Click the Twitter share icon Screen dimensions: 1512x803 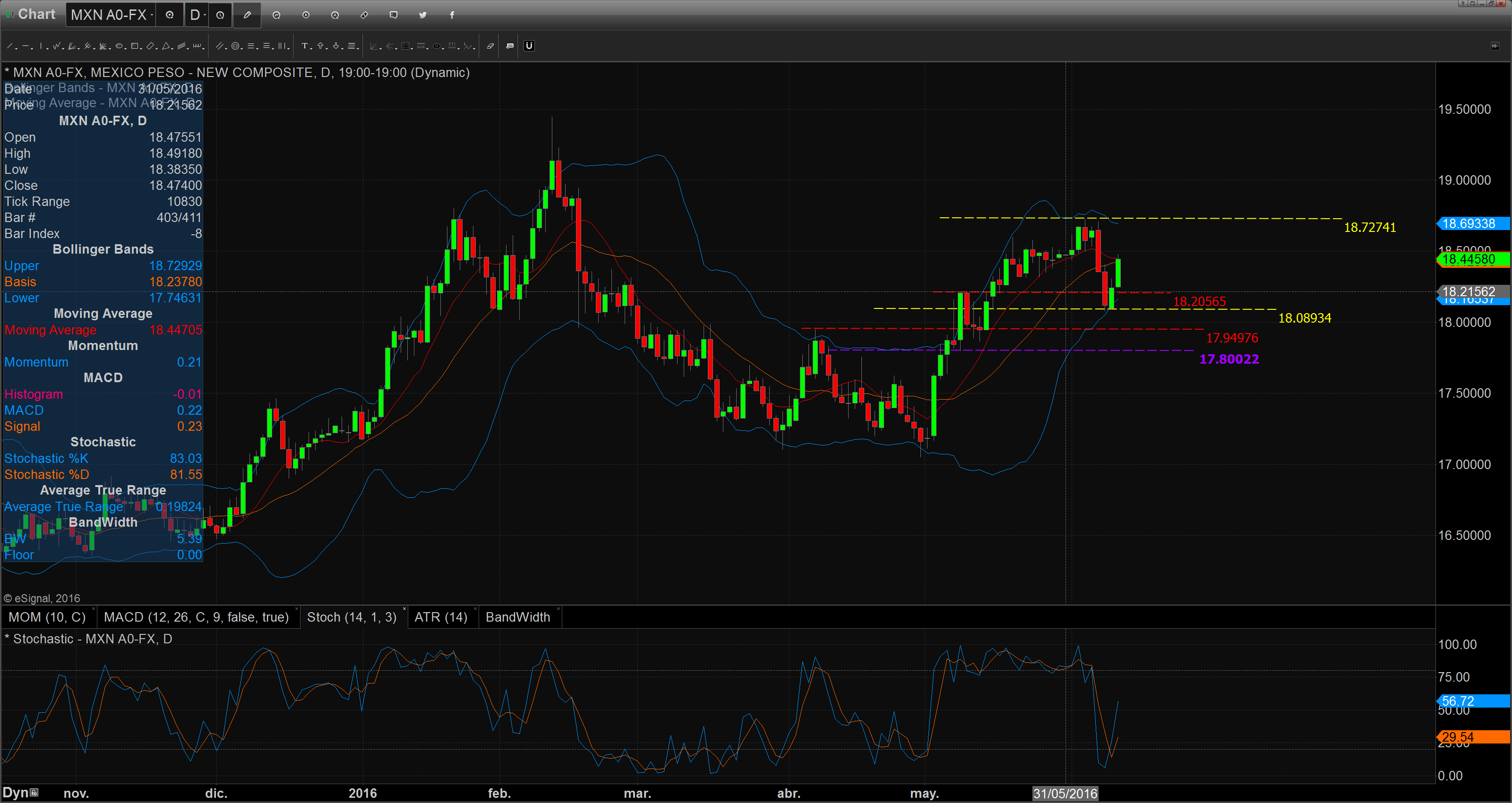click(x=422, y=15)
